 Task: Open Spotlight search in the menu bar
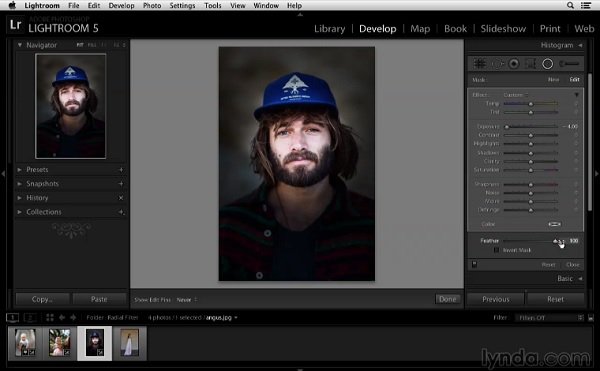click(570, 5)
